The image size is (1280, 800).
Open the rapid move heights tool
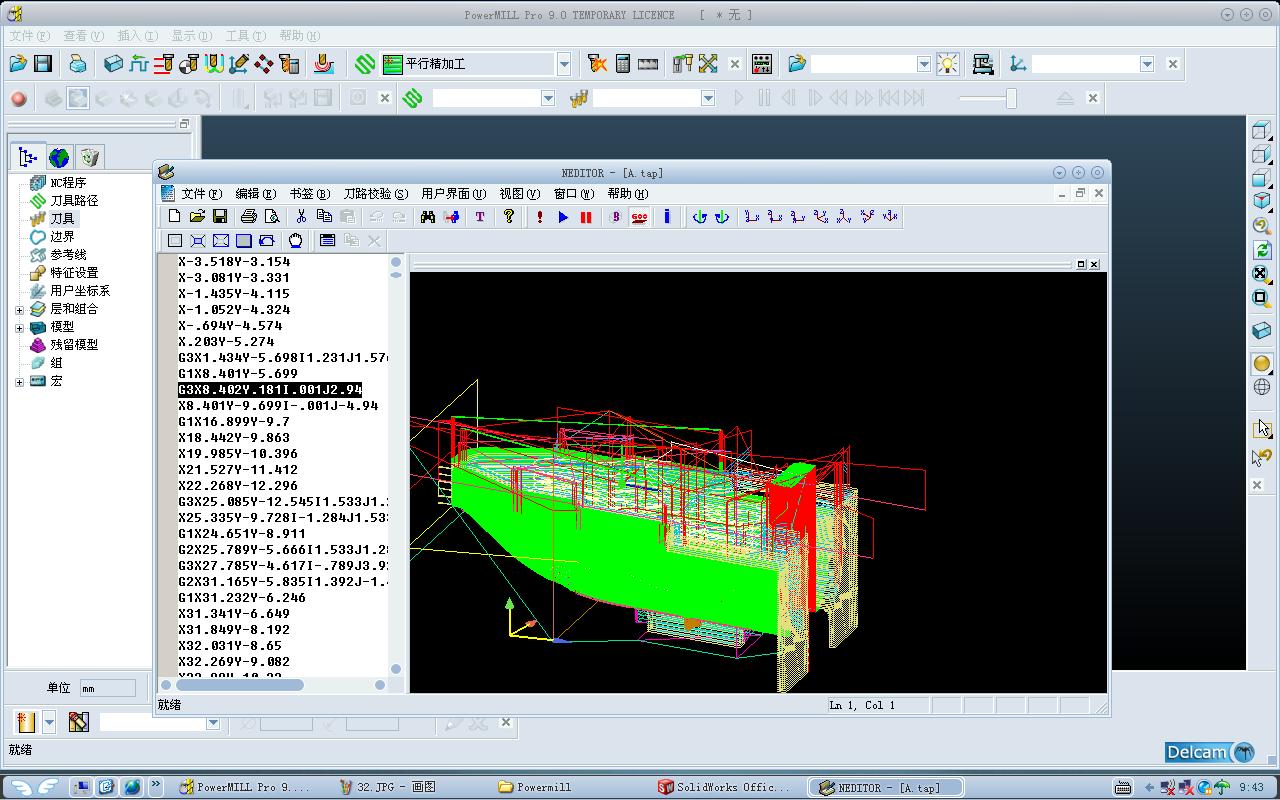(138, 64)
